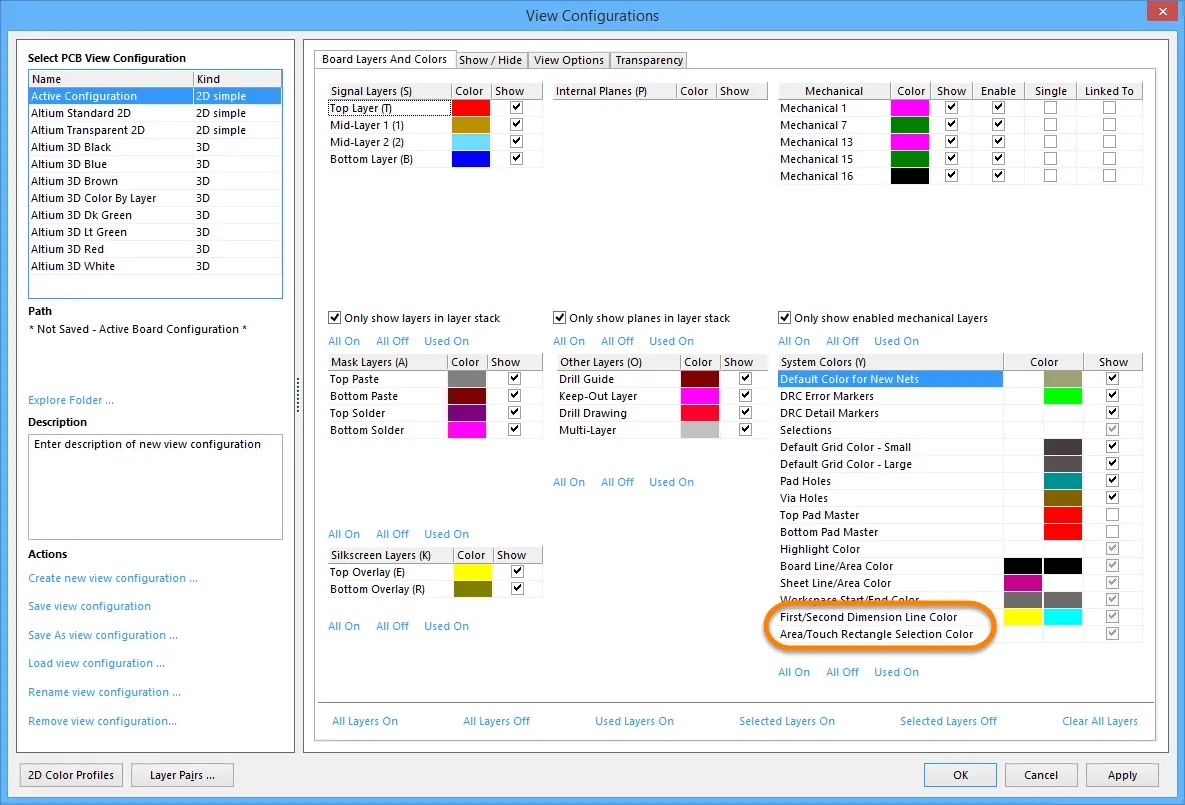The height and width of the screenshot is (805, 1185).
Task: Click the red Top Layer color swatch
Action: click(x=471, y=108)
